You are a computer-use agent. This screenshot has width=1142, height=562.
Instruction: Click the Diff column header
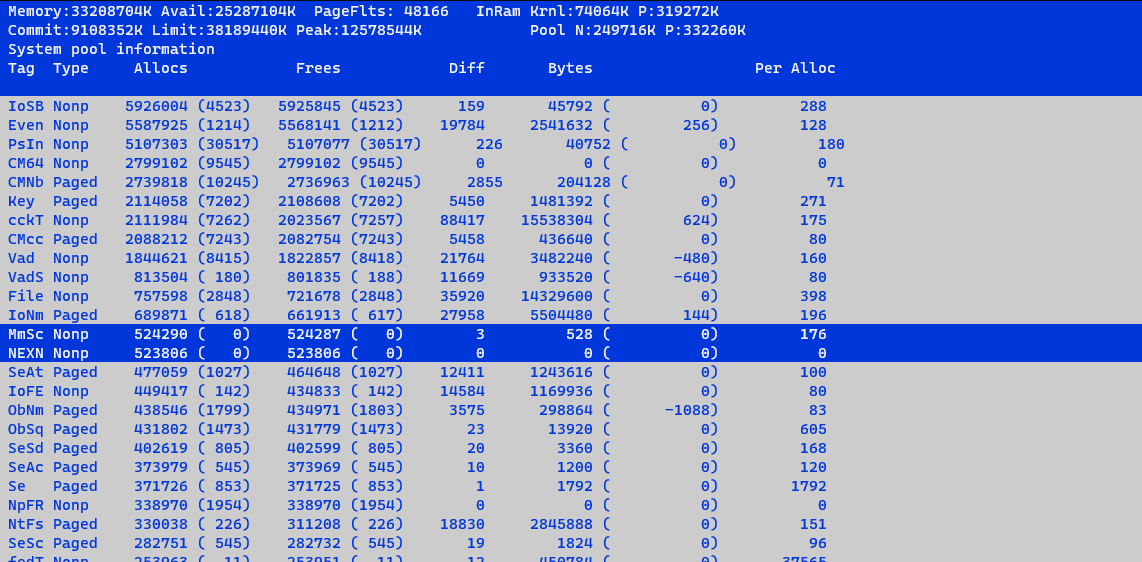[x=467, y=68]
